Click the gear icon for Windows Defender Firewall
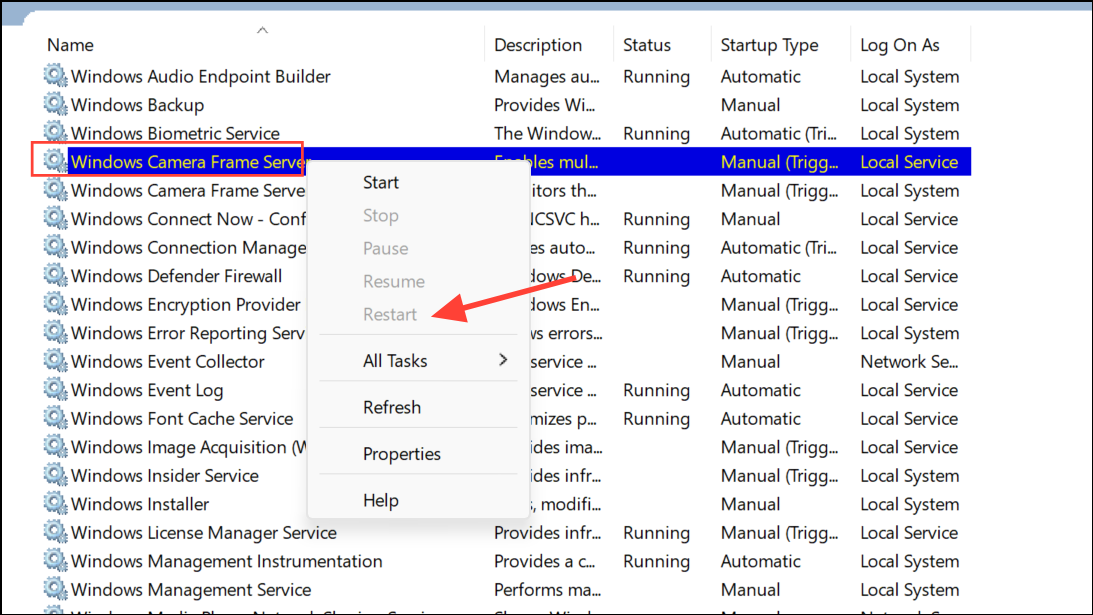The width and height of the screenshot is (1093, 615). (x=55, y=275)
